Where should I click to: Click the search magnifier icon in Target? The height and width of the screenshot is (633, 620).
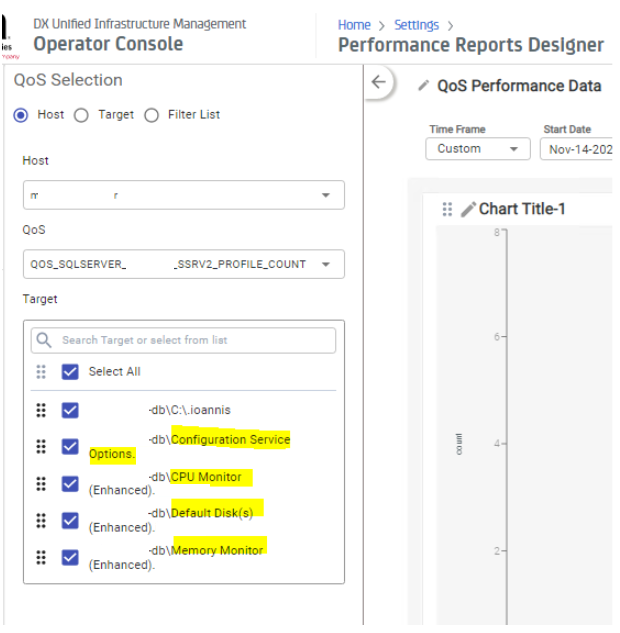pyautogui.click(x=44, y=340)
